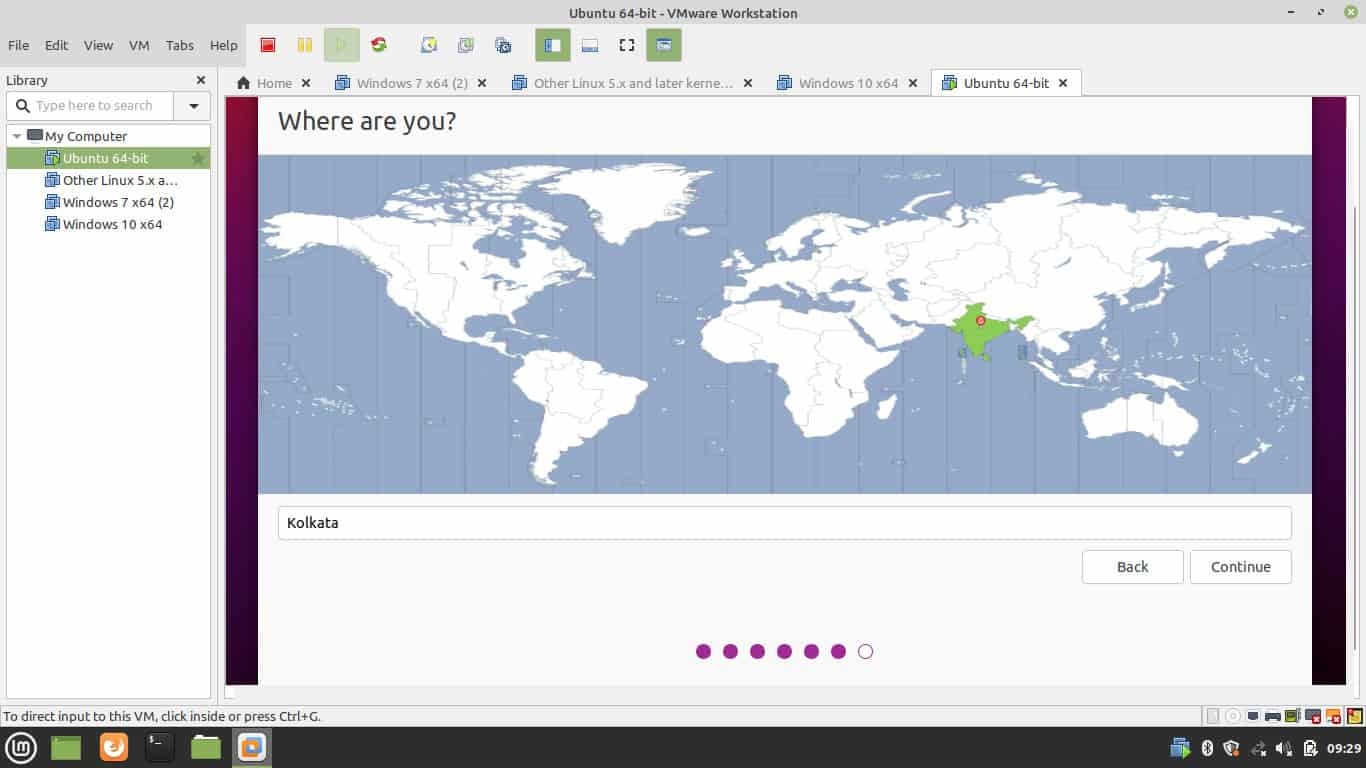Toggle the library sidebar visibility icon
The image size is (1366, 768).
553,45
